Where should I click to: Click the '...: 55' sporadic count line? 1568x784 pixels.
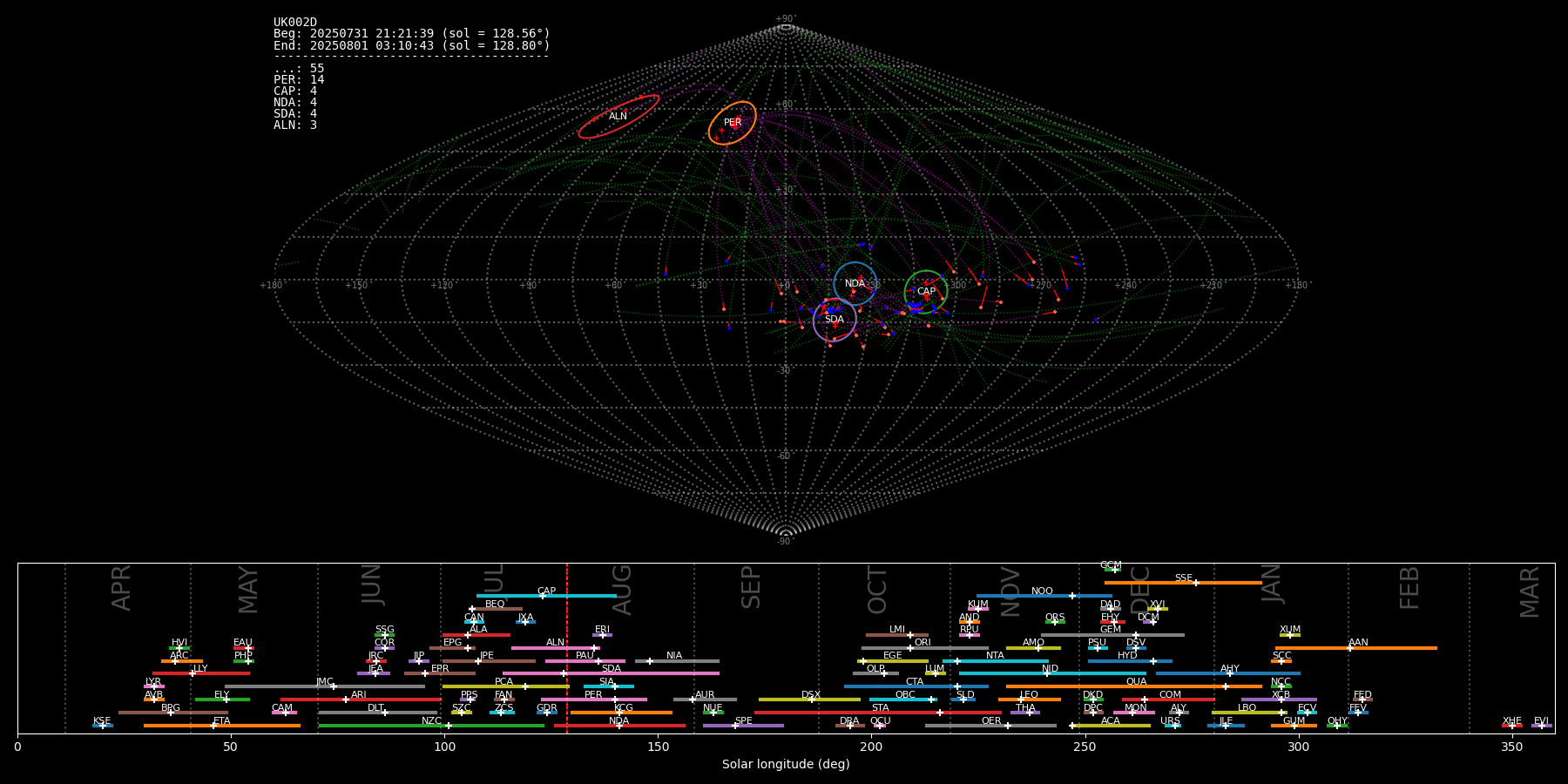(x=299, y=68)
